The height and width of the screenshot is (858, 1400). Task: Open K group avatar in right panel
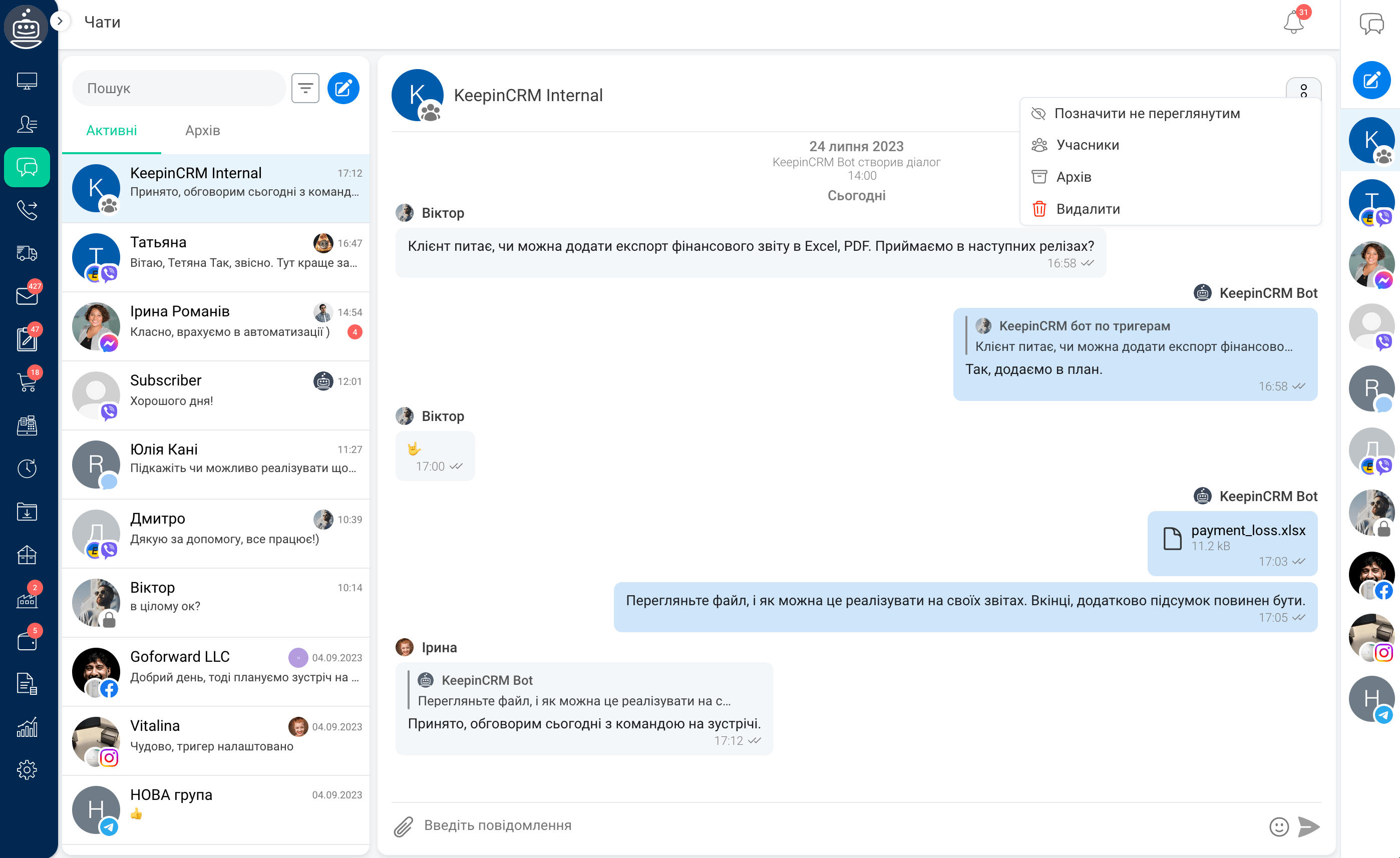[1371, 140]
